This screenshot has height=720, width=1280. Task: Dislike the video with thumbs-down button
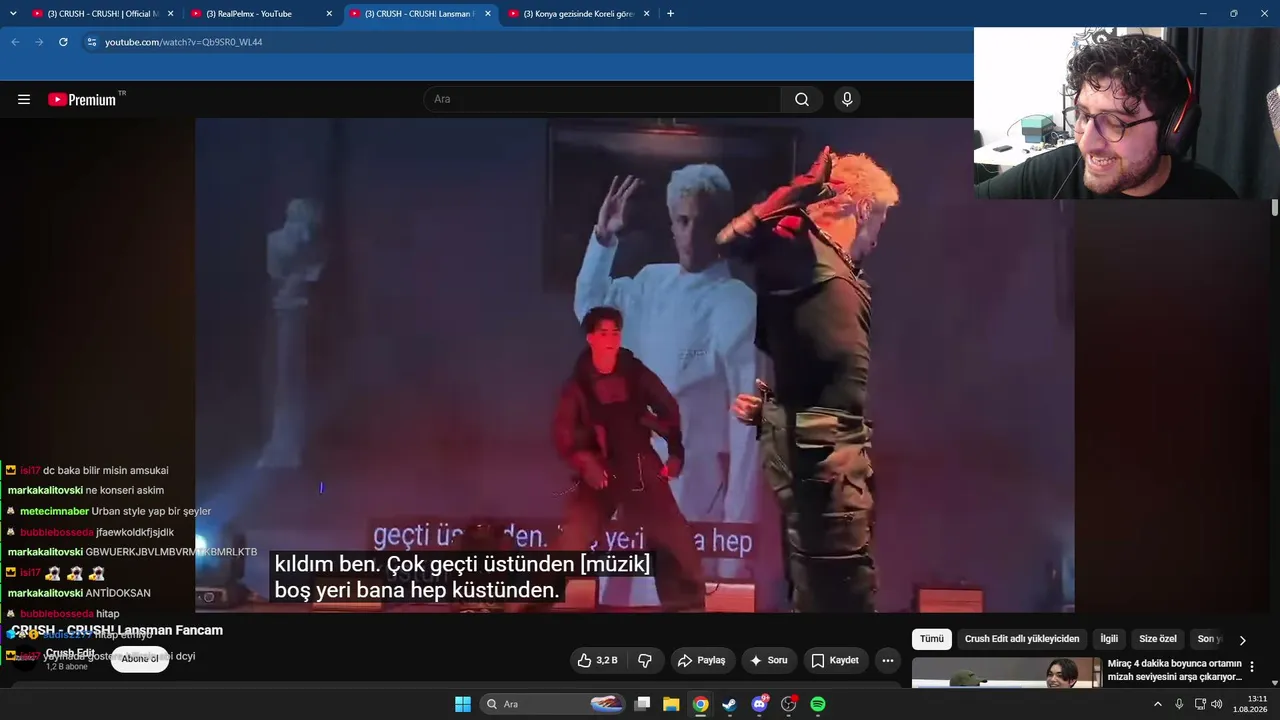(645, 660)
